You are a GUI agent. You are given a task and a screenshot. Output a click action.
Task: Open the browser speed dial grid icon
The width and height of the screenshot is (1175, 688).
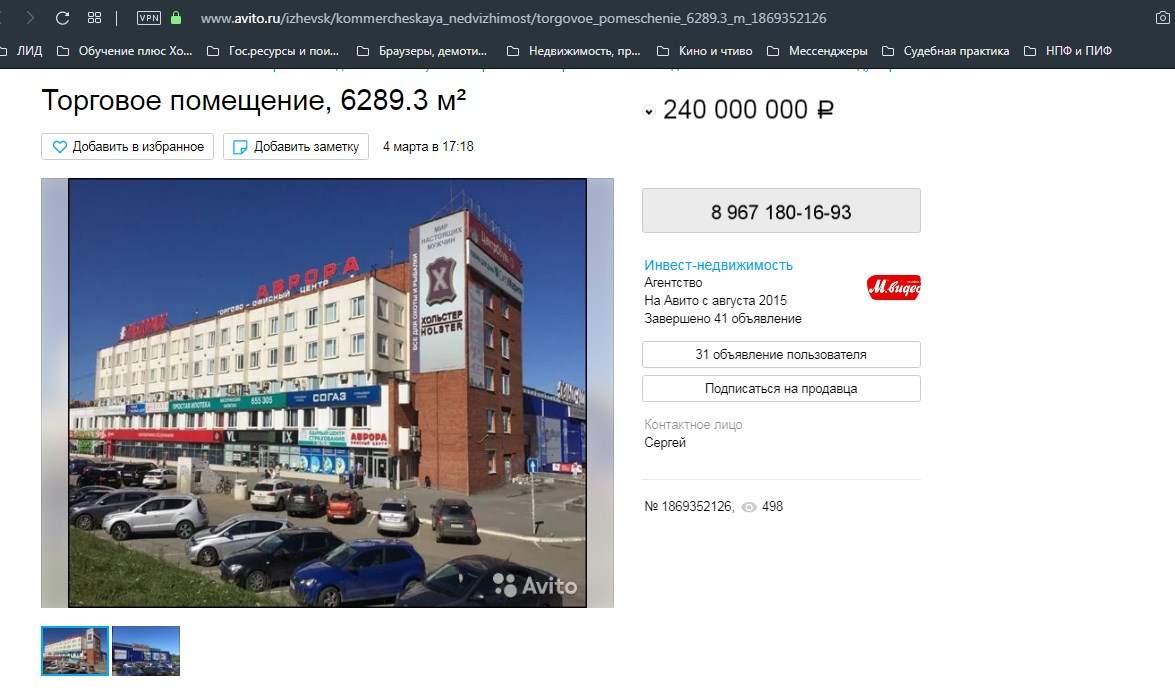[94, 18]
